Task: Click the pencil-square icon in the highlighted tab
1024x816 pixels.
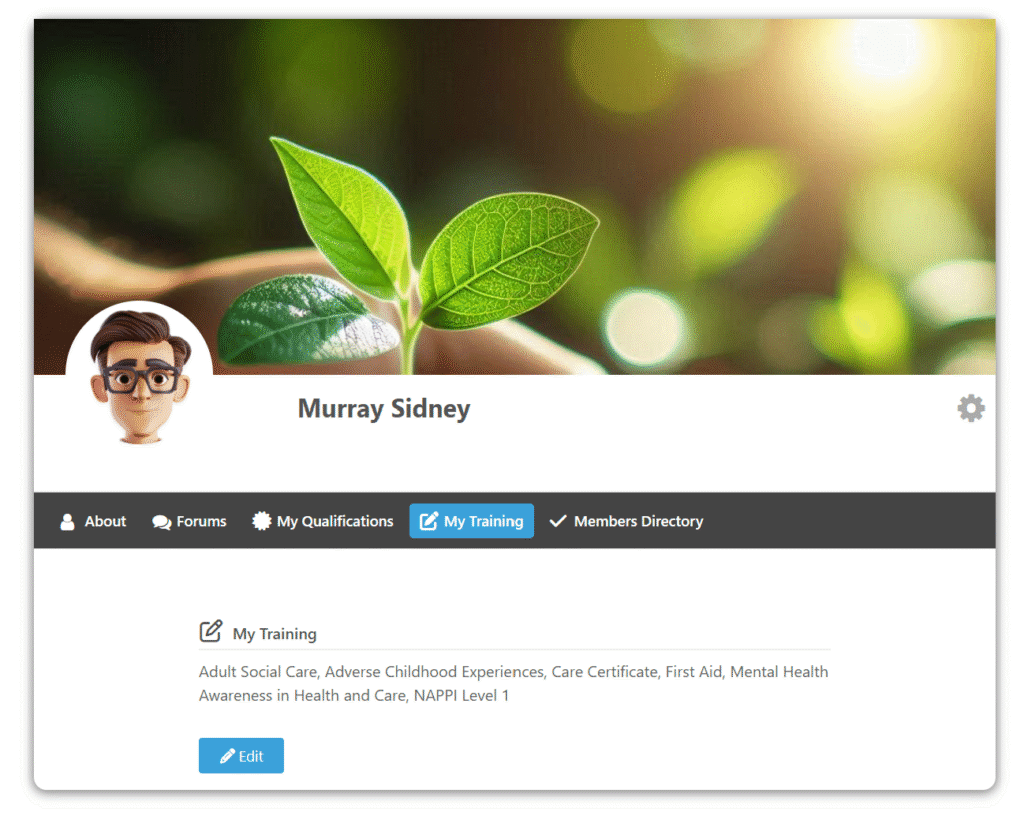Action: click(428, 521)
